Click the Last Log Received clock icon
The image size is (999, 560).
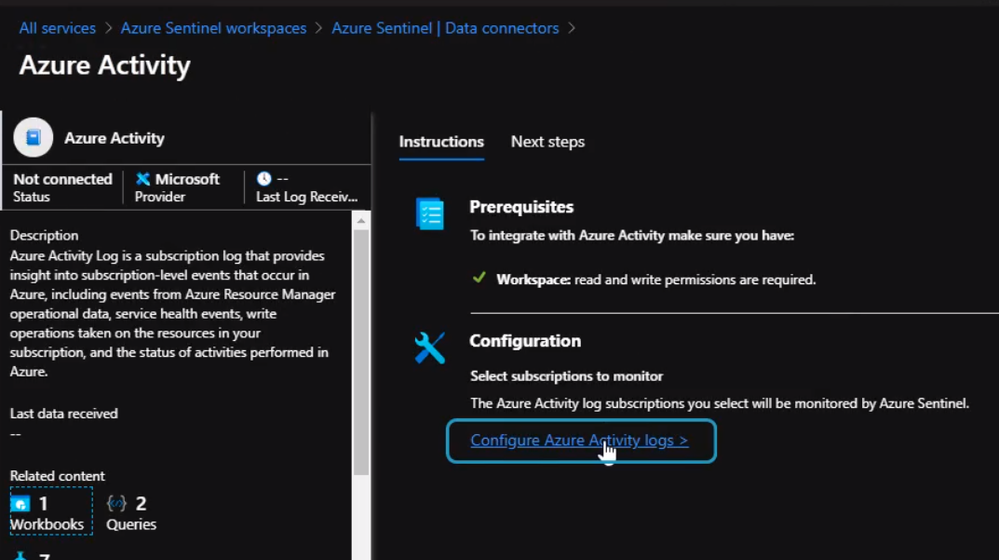(264, 179)
